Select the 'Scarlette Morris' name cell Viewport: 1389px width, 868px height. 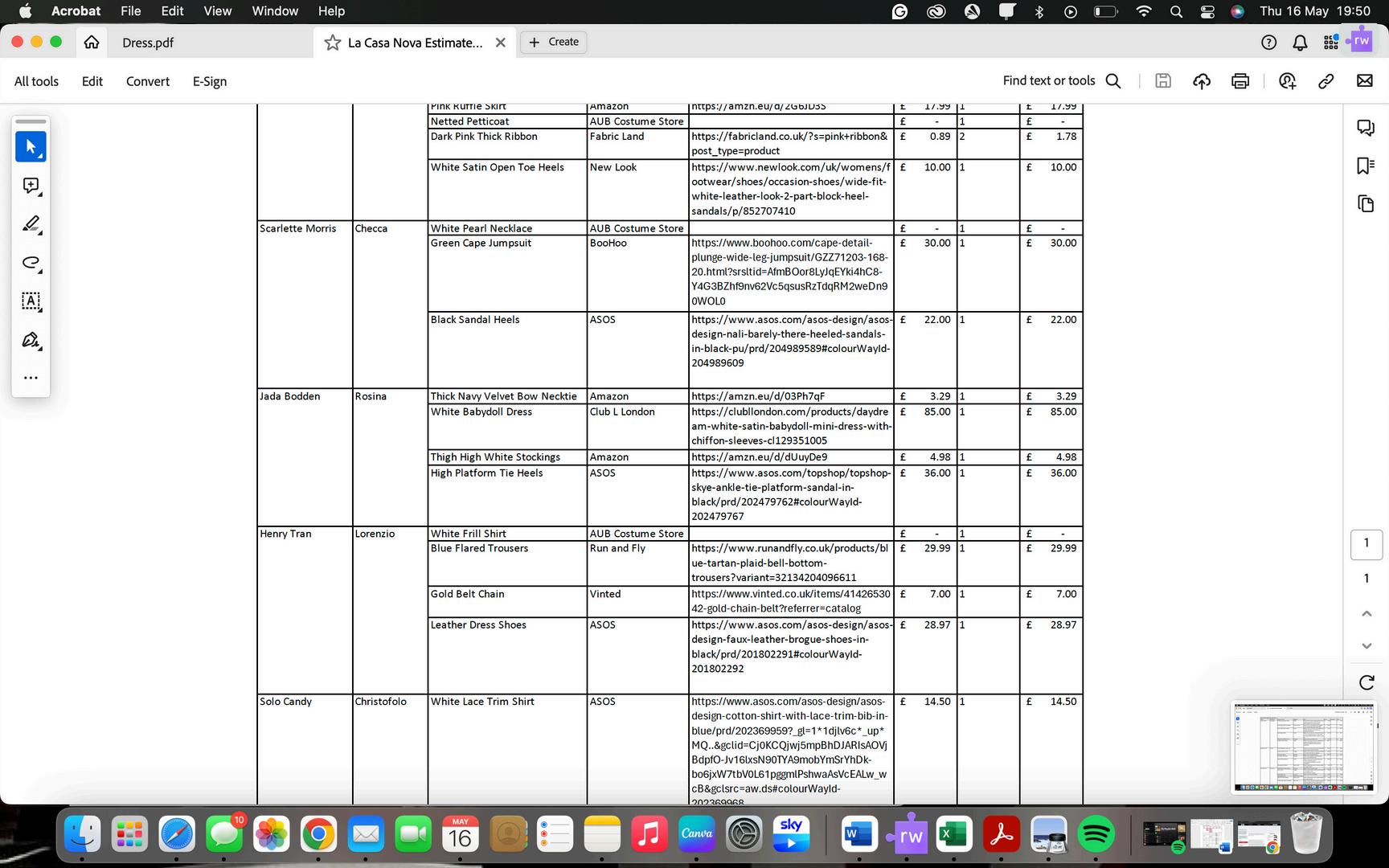[x=305, y=304]
